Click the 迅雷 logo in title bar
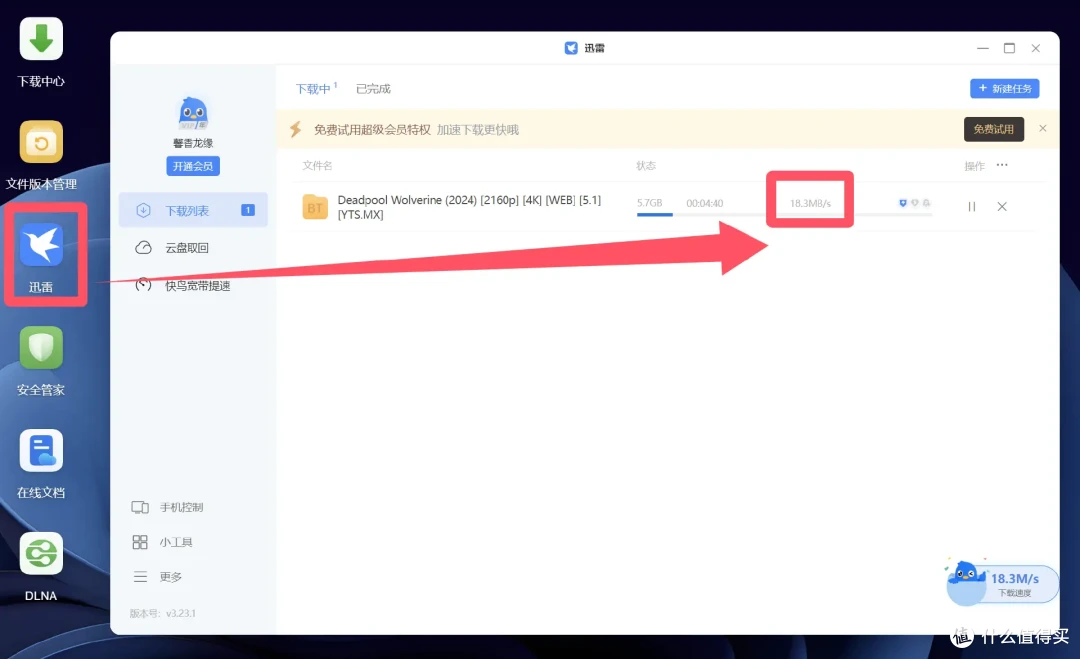 (x=571, y=48)
